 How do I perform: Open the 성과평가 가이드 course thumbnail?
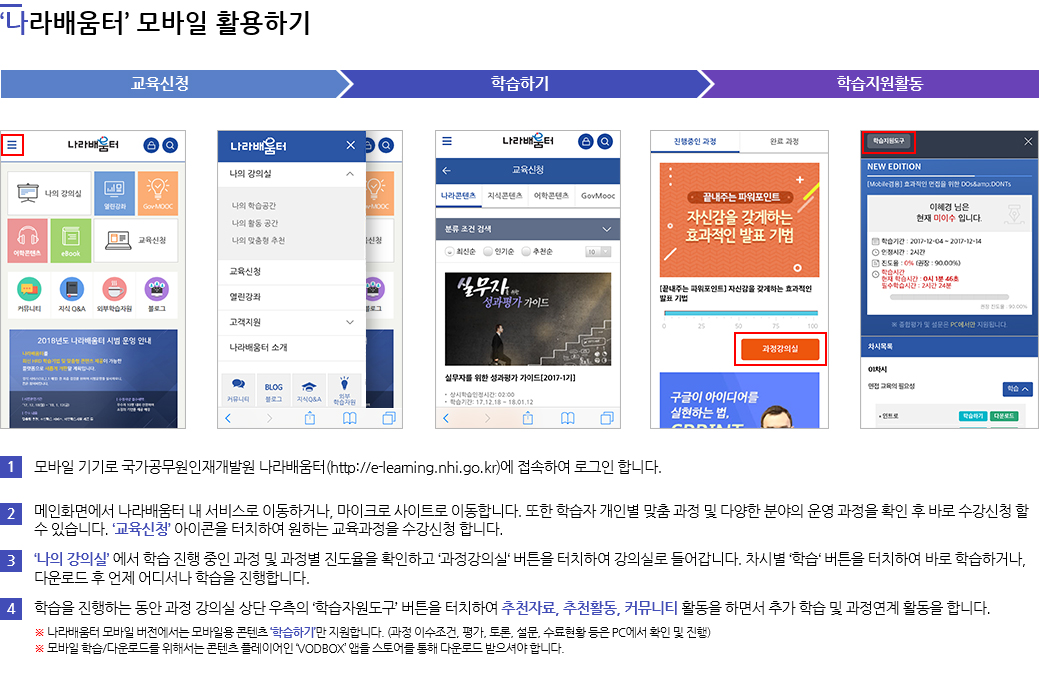tap(530, 321)
